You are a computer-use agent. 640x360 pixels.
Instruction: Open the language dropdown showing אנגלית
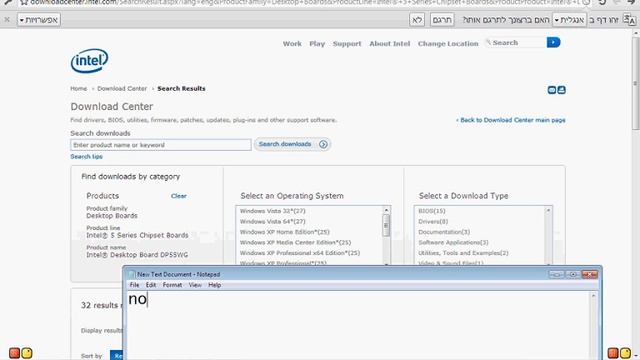569,20
